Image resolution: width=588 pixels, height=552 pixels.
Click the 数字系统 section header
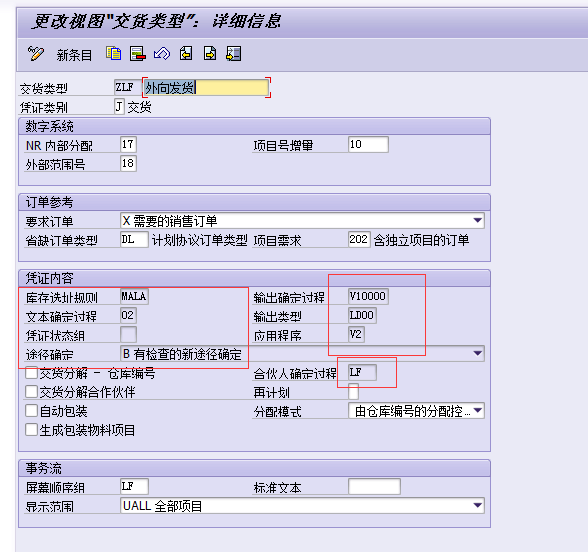[x=254, y=126]
